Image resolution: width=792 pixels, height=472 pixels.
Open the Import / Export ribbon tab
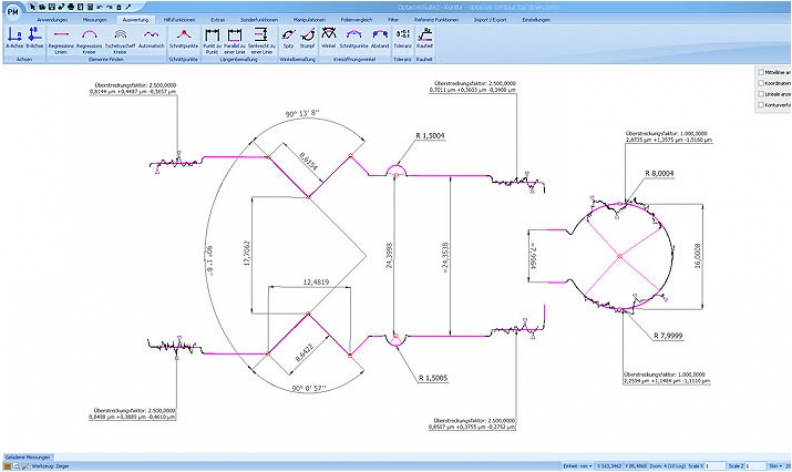[490, 20]
